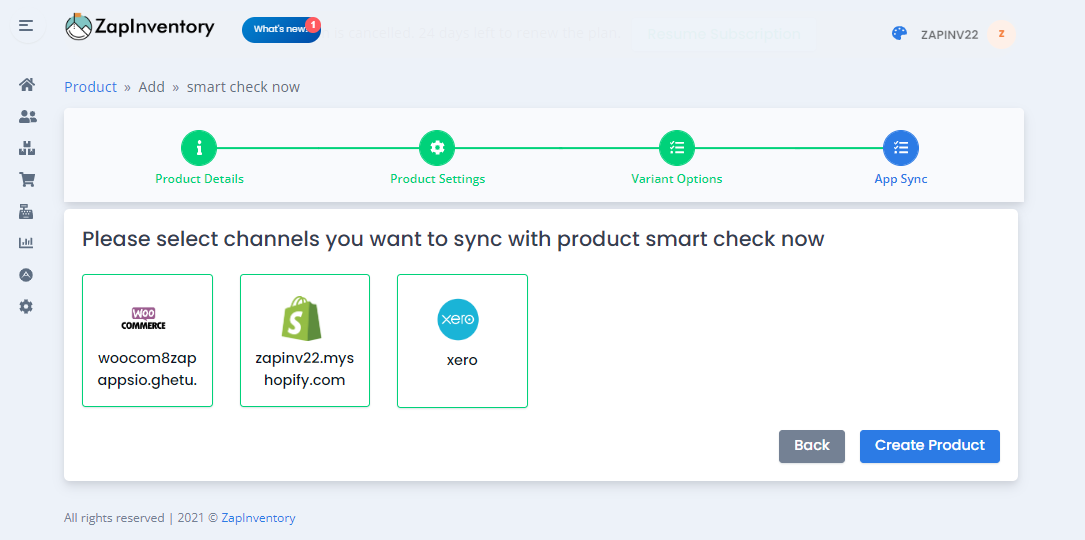This screenshot has height=540, width=1085.
Task: Toggle the hamburger sidebar menu
Action: click(x=26, y=26)
